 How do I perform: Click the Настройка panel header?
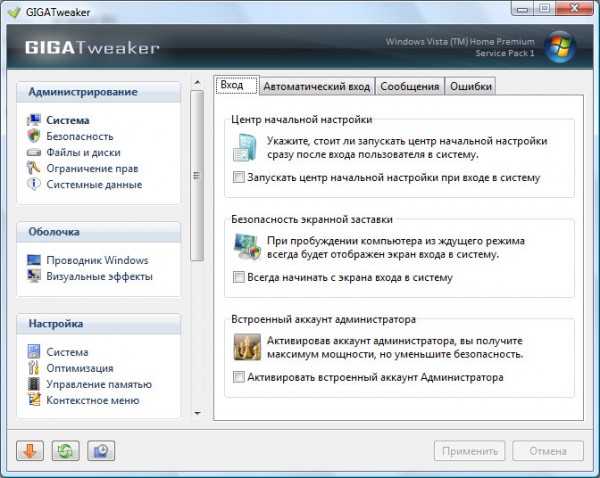(x=98, y=324)
